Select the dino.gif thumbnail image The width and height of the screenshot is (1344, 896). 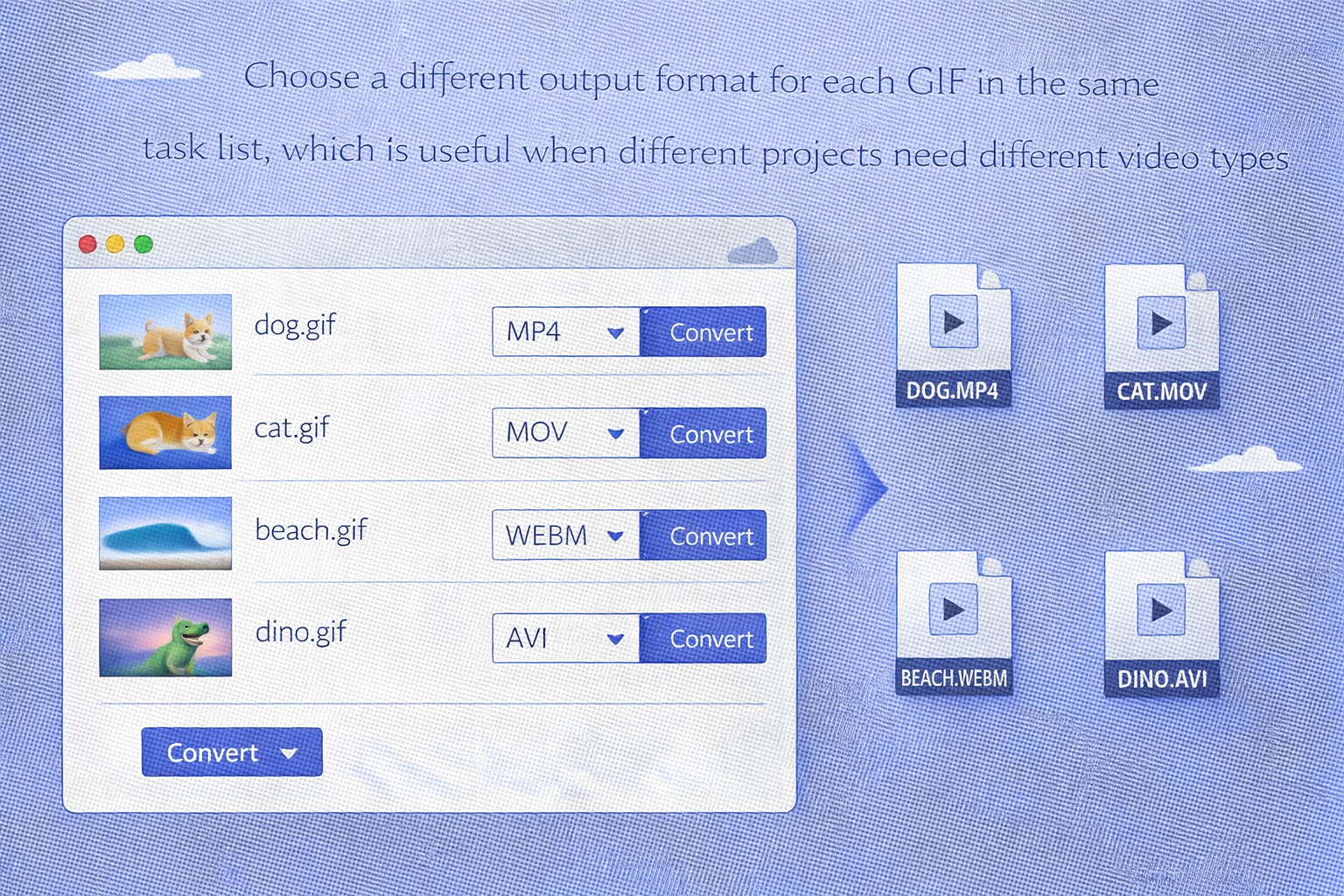(165, 637)
